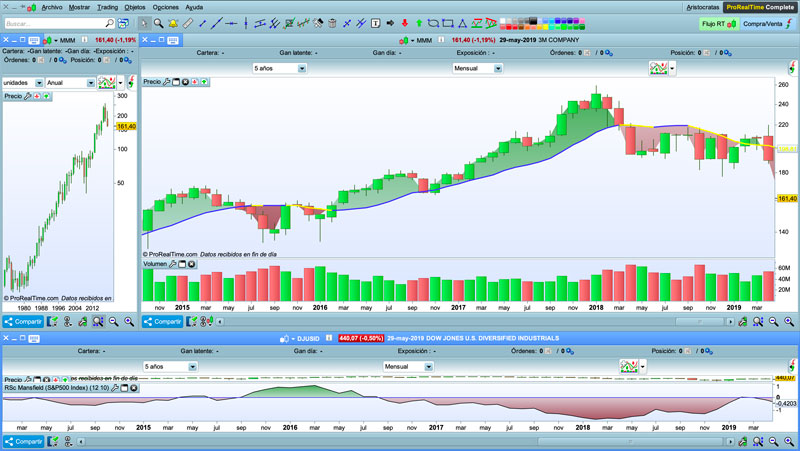Open Precio settings wrench in main chart
The image size is (800, 451).
(166, 82)
